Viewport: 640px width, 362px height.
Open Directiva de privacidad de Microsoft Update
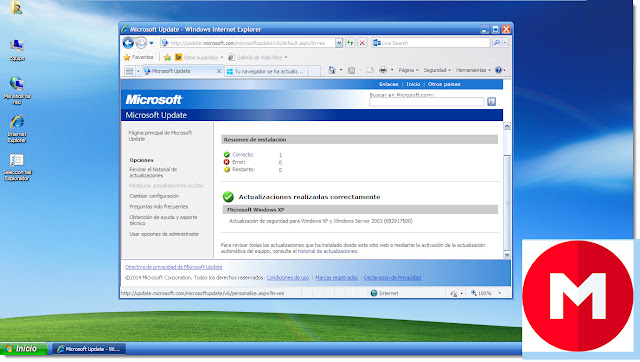point(173,267)
